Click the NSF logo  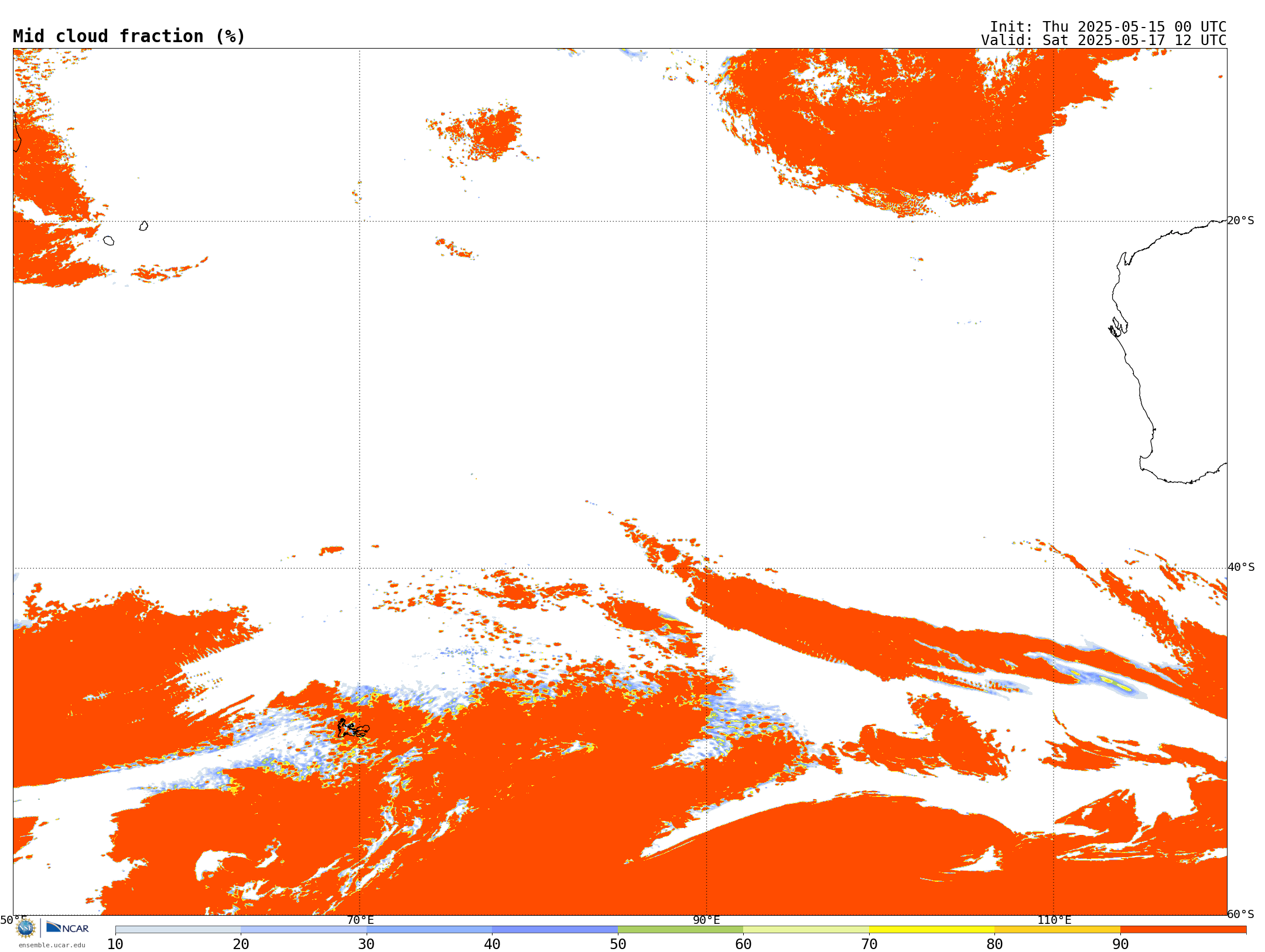point(26,928)
